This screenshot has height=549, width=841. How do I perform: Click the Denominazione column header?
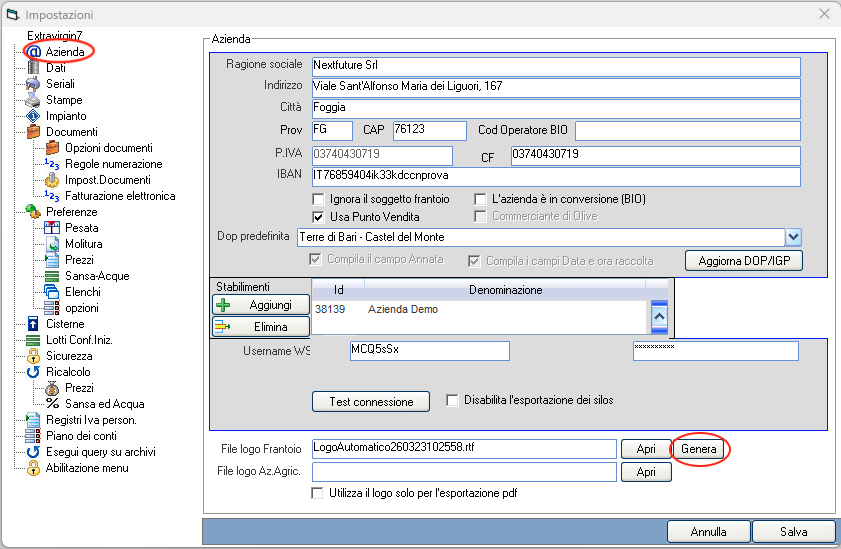pos(505,290)
